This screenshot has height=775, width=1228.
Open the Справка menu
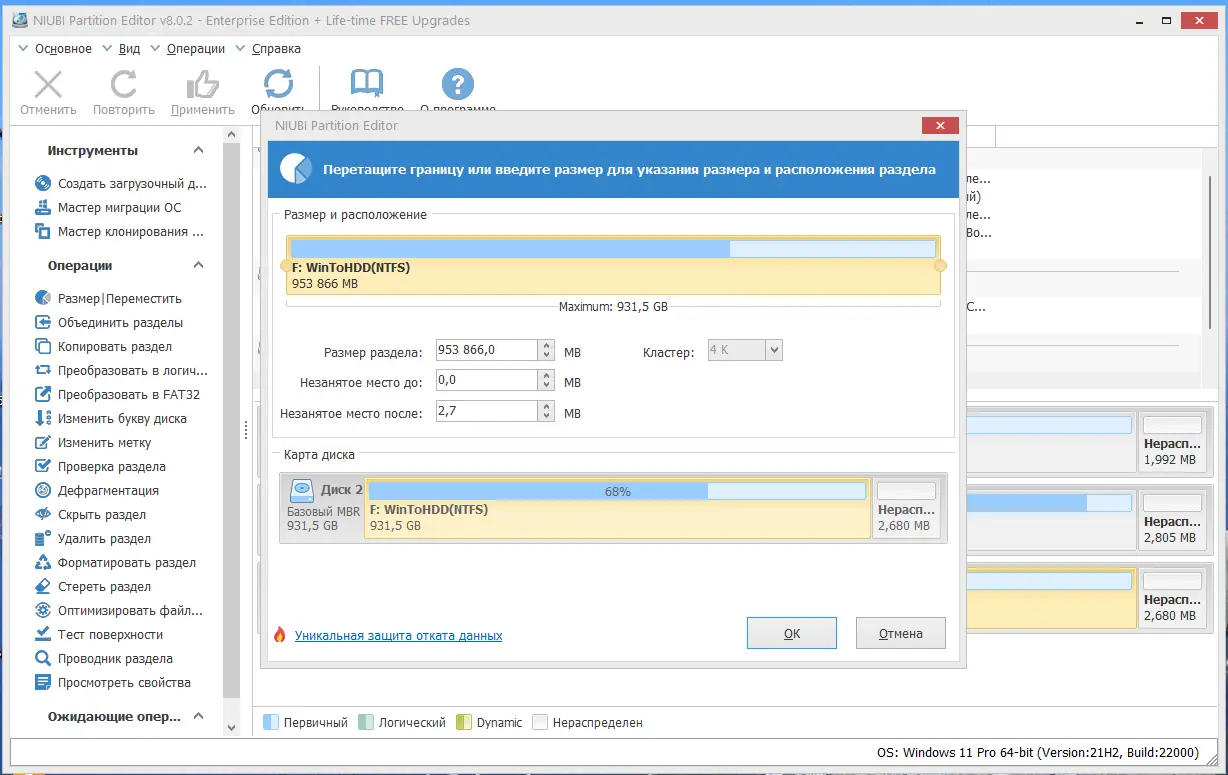(x=276, y=48)
